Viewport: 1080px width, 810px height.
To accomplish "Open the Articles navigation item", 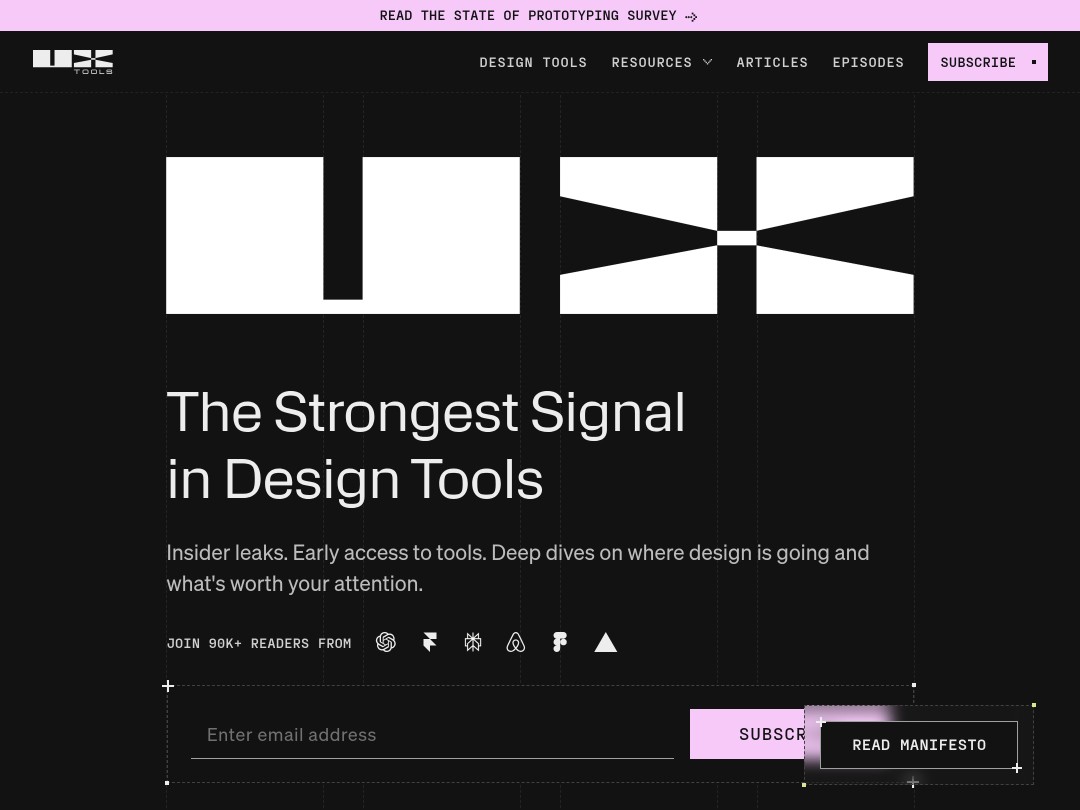I will point(772,61).
